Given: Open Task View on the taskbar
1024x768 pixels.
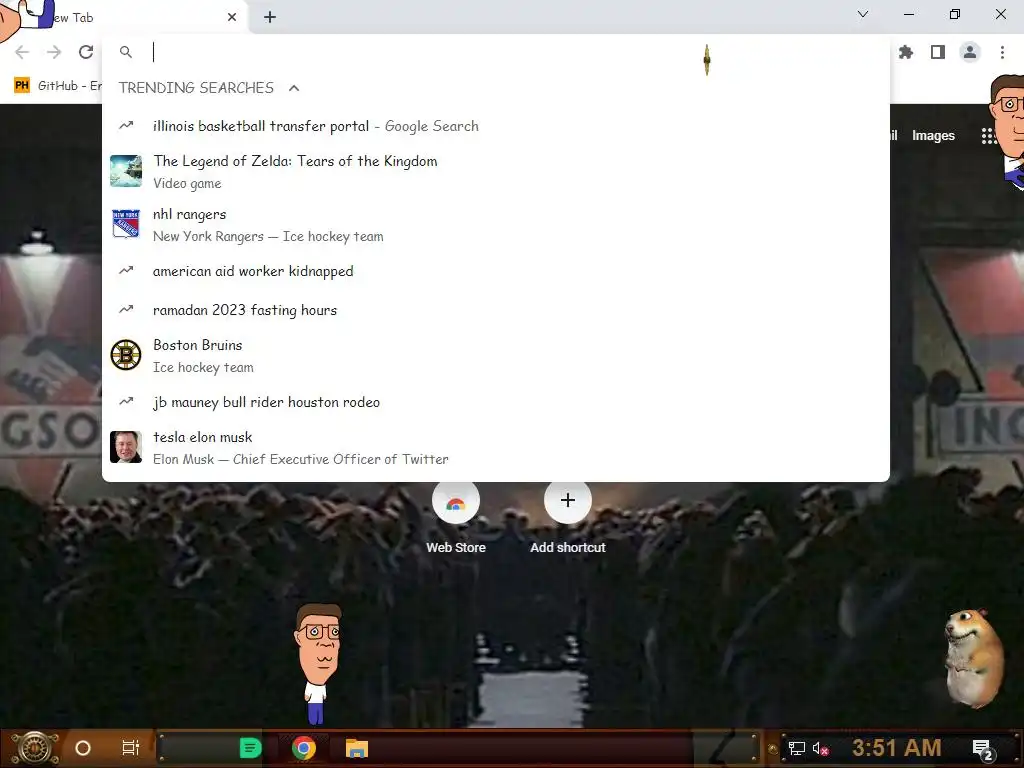Looking at the screenshot, I should [131, 748].
